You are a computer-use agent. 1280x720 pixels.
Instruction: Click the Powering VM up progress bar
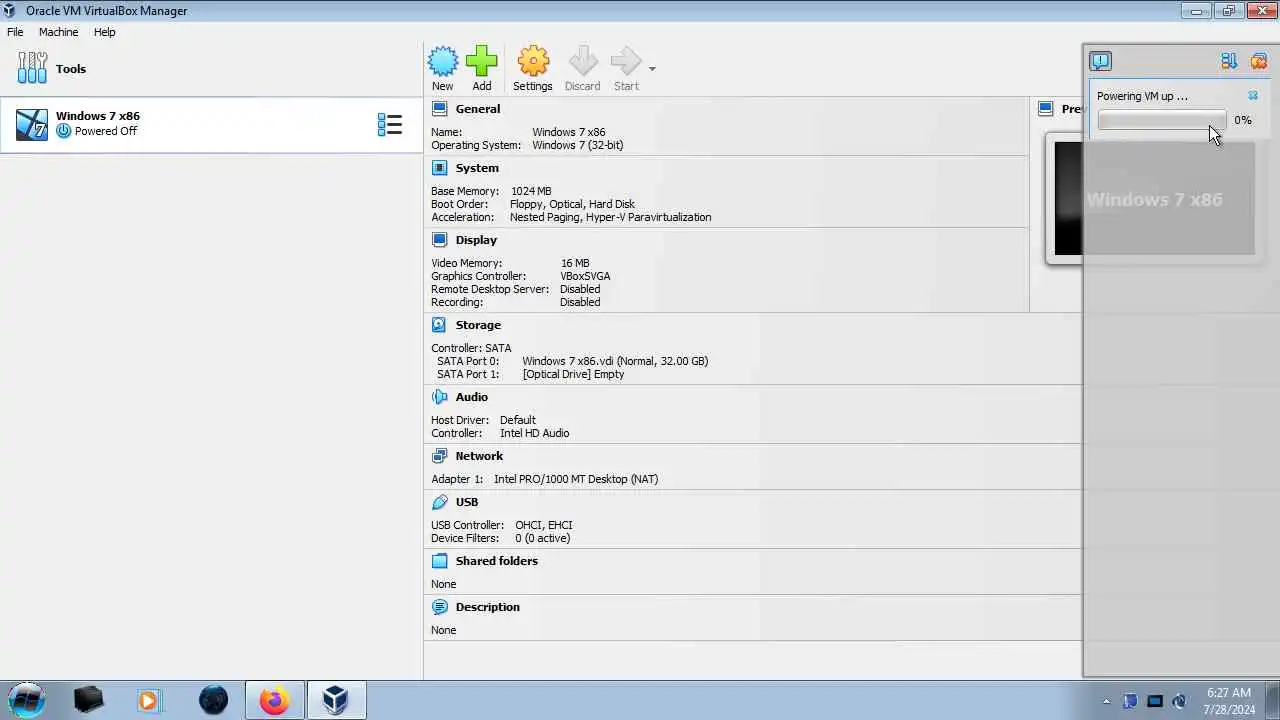coord(1162,120)
